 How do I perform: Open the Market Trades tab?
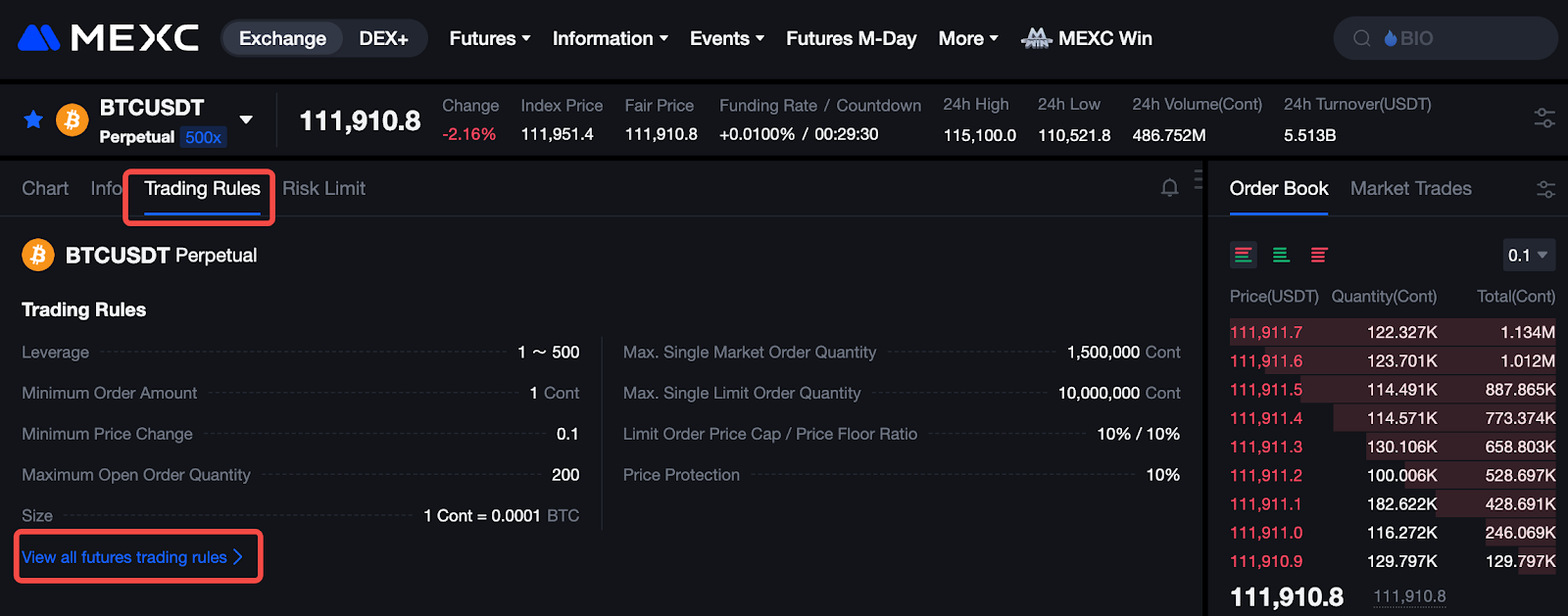pyautogui.click(x=1410, y=188)
